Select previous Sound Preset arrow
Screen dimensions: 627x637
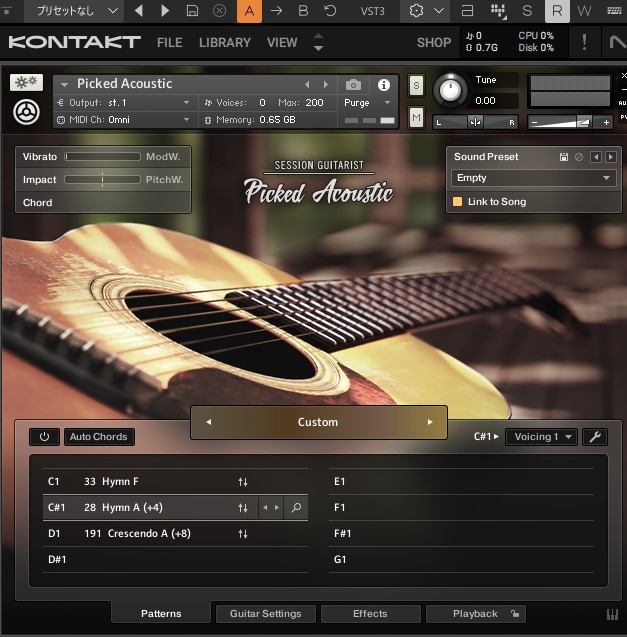pyautogui.click(x=596, y=157)
